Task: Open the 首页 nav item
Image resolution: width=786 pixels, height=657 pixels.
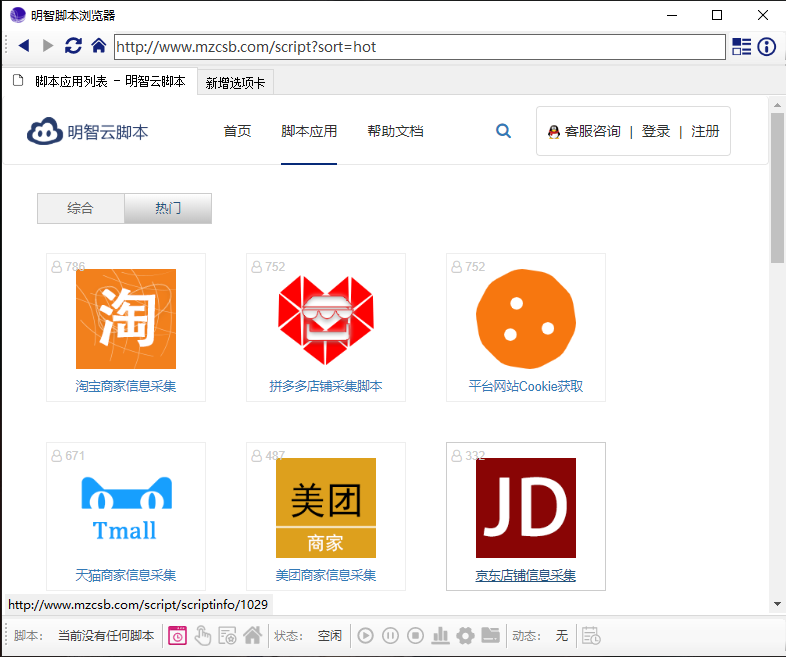Action: point(237,131)
